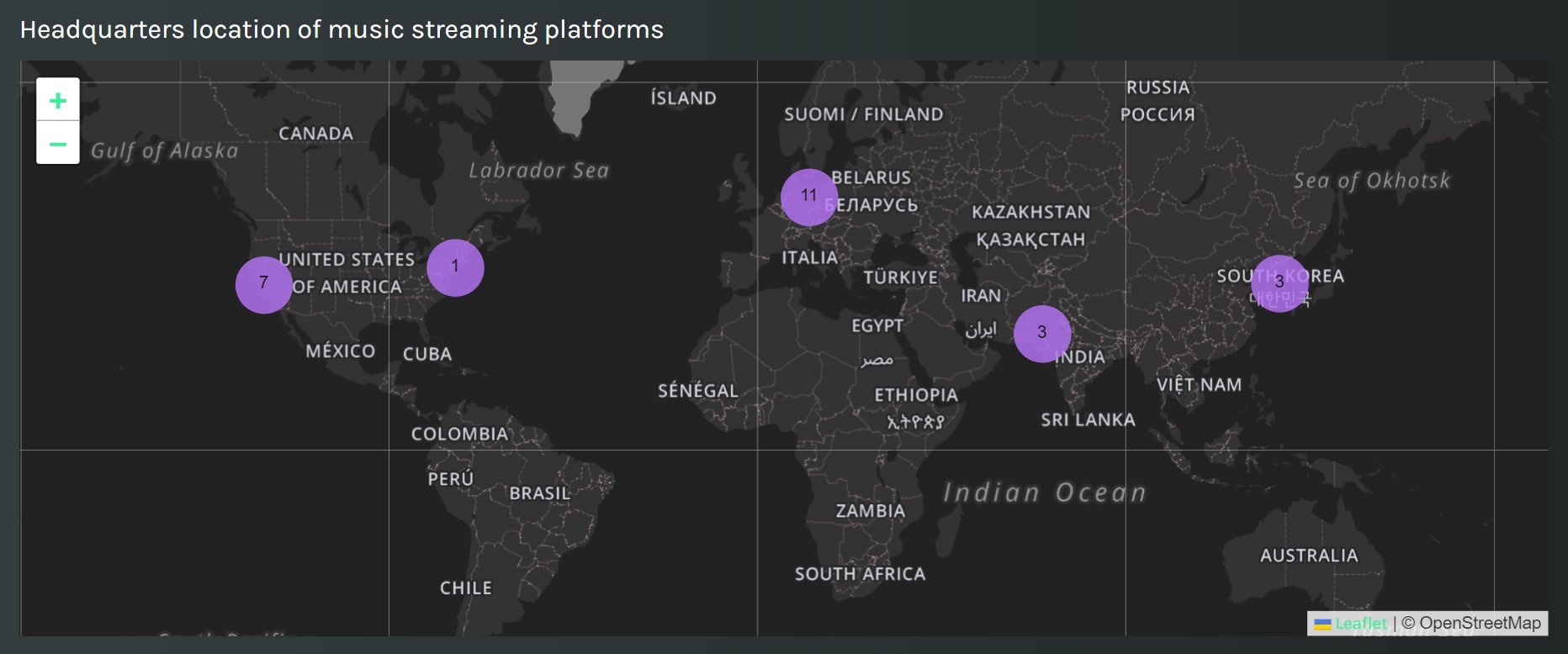Click the Headquarters location chart title
Image resolution: width=1568 pixels, height=654 pixels.
[x=342, y=30]
